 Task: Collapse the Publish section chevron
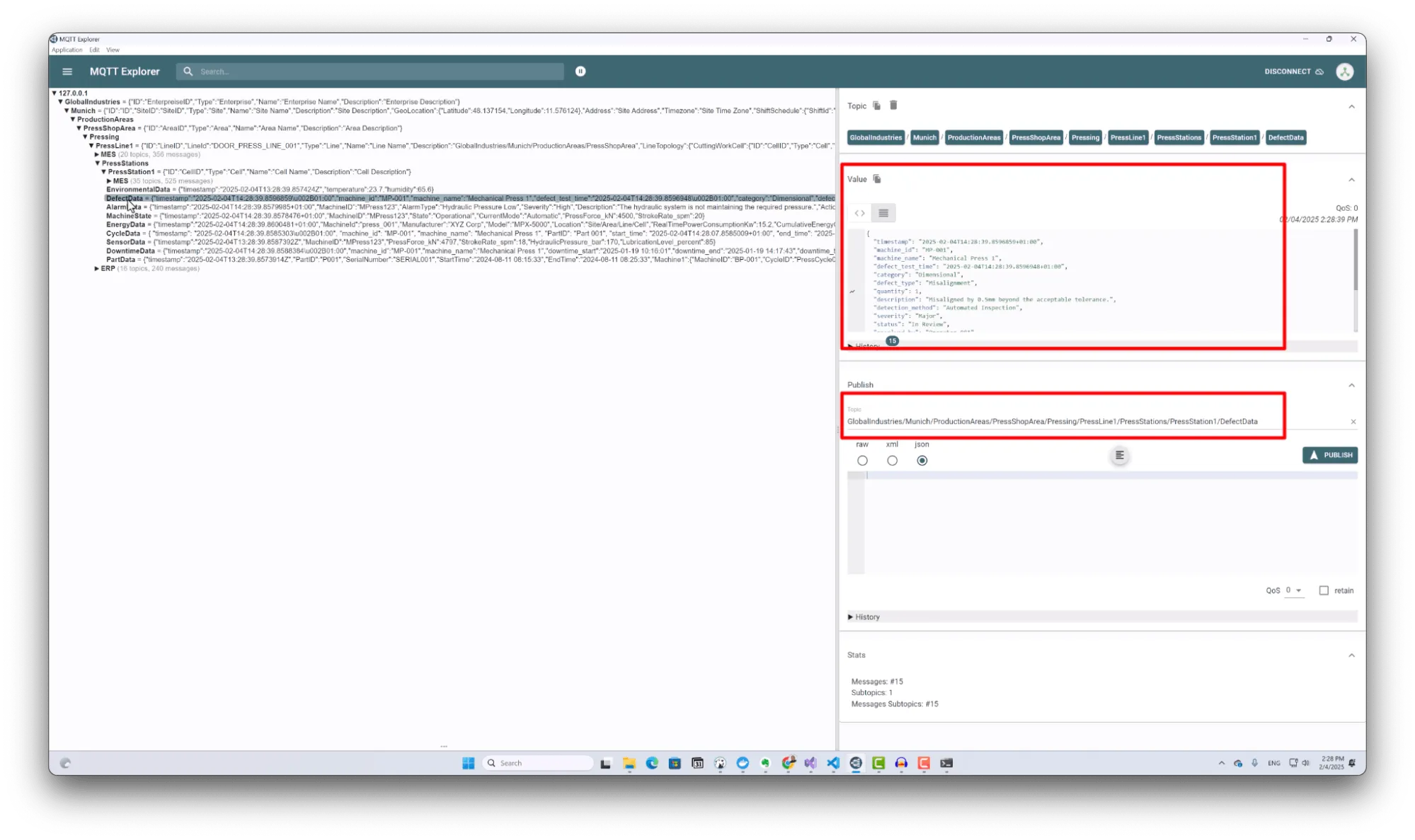1351,386
